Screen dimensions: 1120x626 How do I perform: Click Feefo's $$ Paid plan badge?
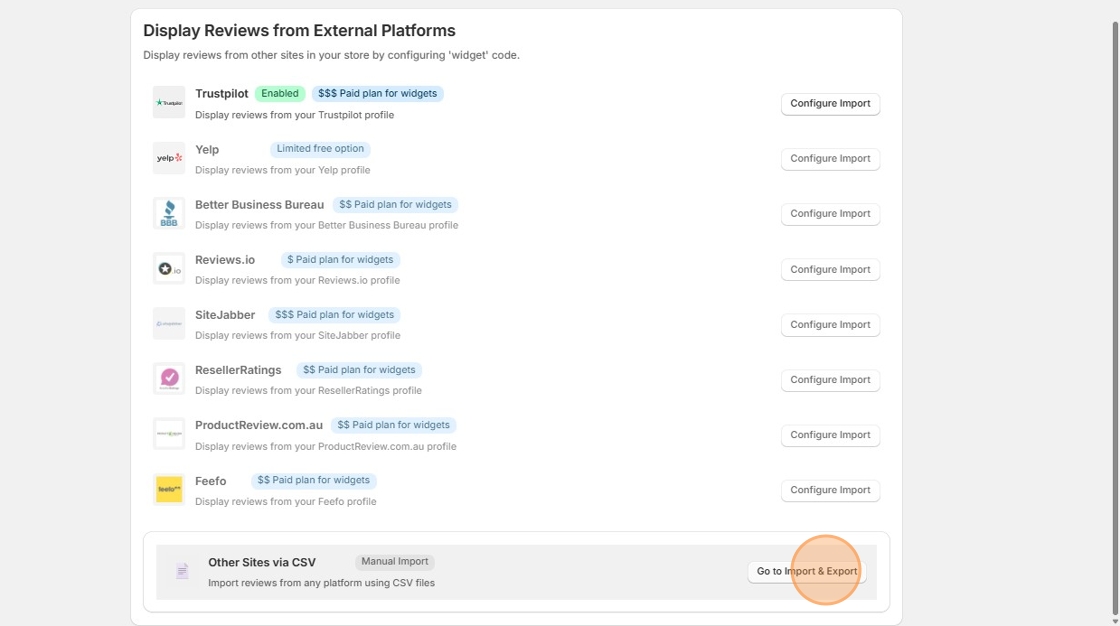[314, 480]
